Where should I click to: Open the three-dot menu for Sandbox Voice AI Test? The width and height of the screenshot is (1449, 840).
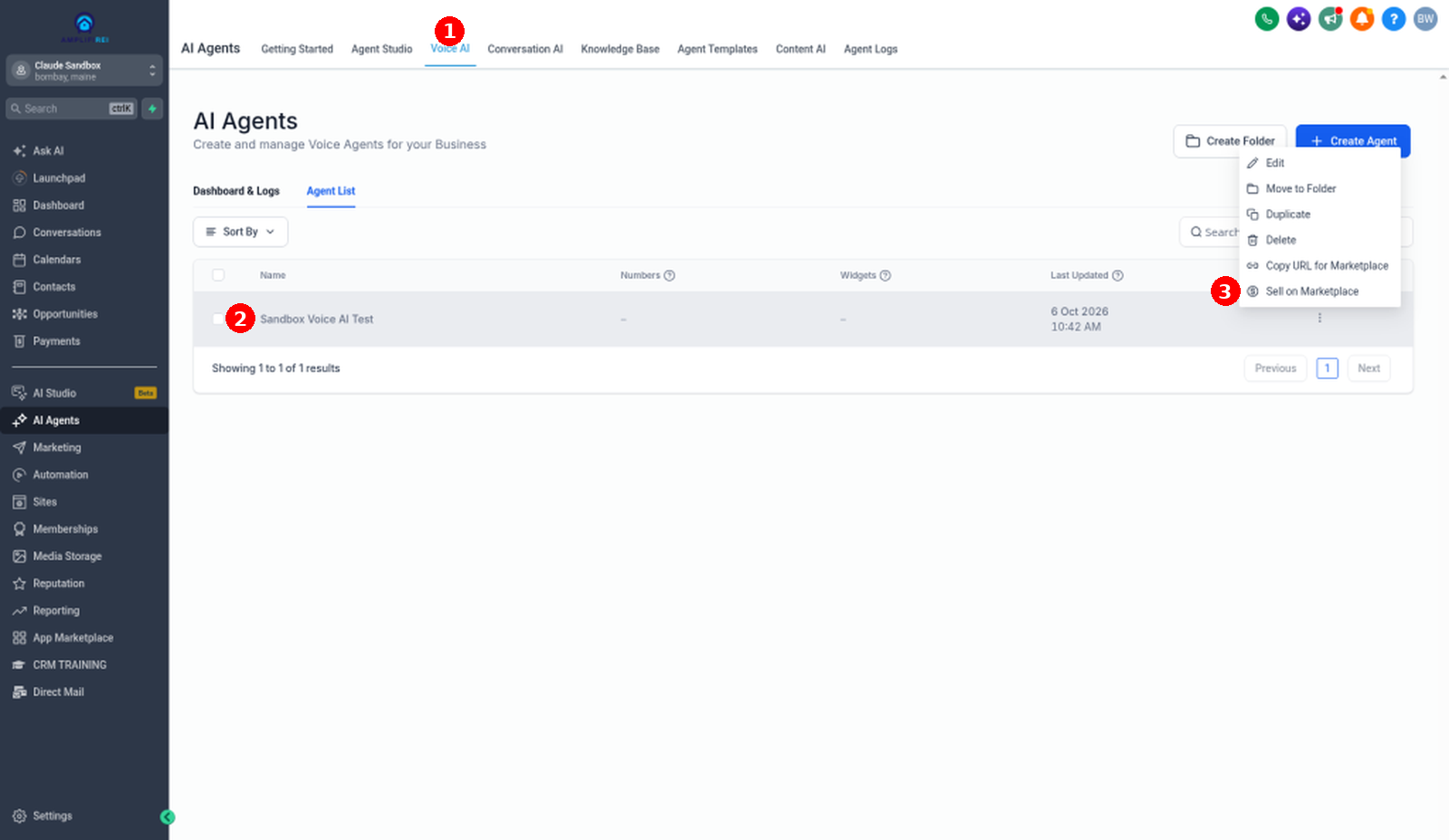[x=1319, y=319]
